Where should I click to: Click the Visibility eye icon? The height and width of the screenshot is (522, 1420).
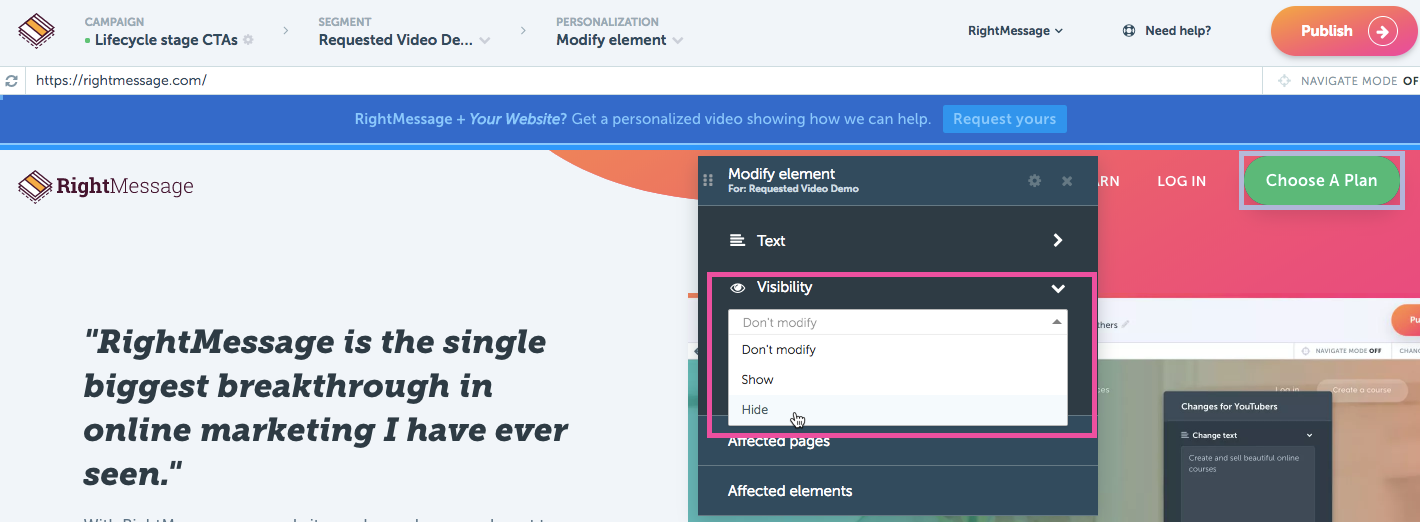pyautogui.click(x=738, y=288)
